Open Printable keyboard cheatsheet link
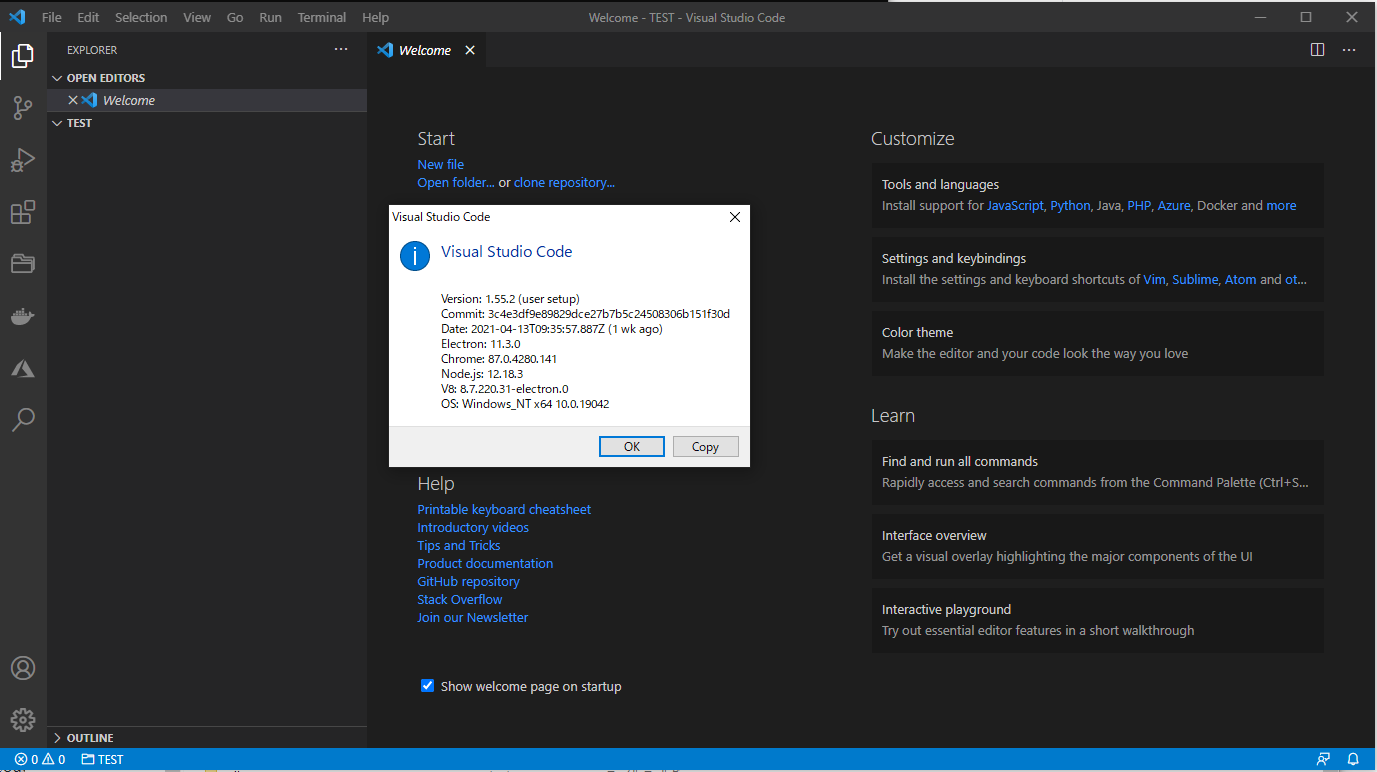Screen dimensions: 1377x772 (504, 509)
